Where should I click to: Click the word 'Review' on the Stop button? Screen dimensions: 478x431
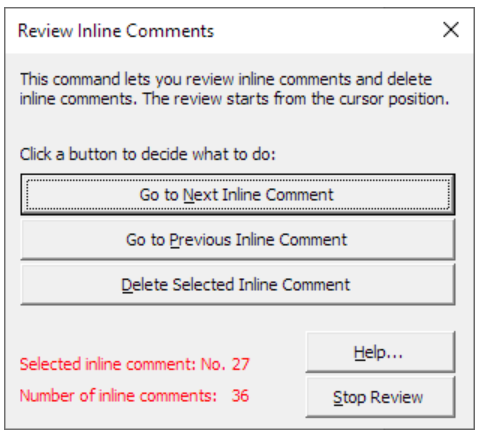(x=397, y=397)
